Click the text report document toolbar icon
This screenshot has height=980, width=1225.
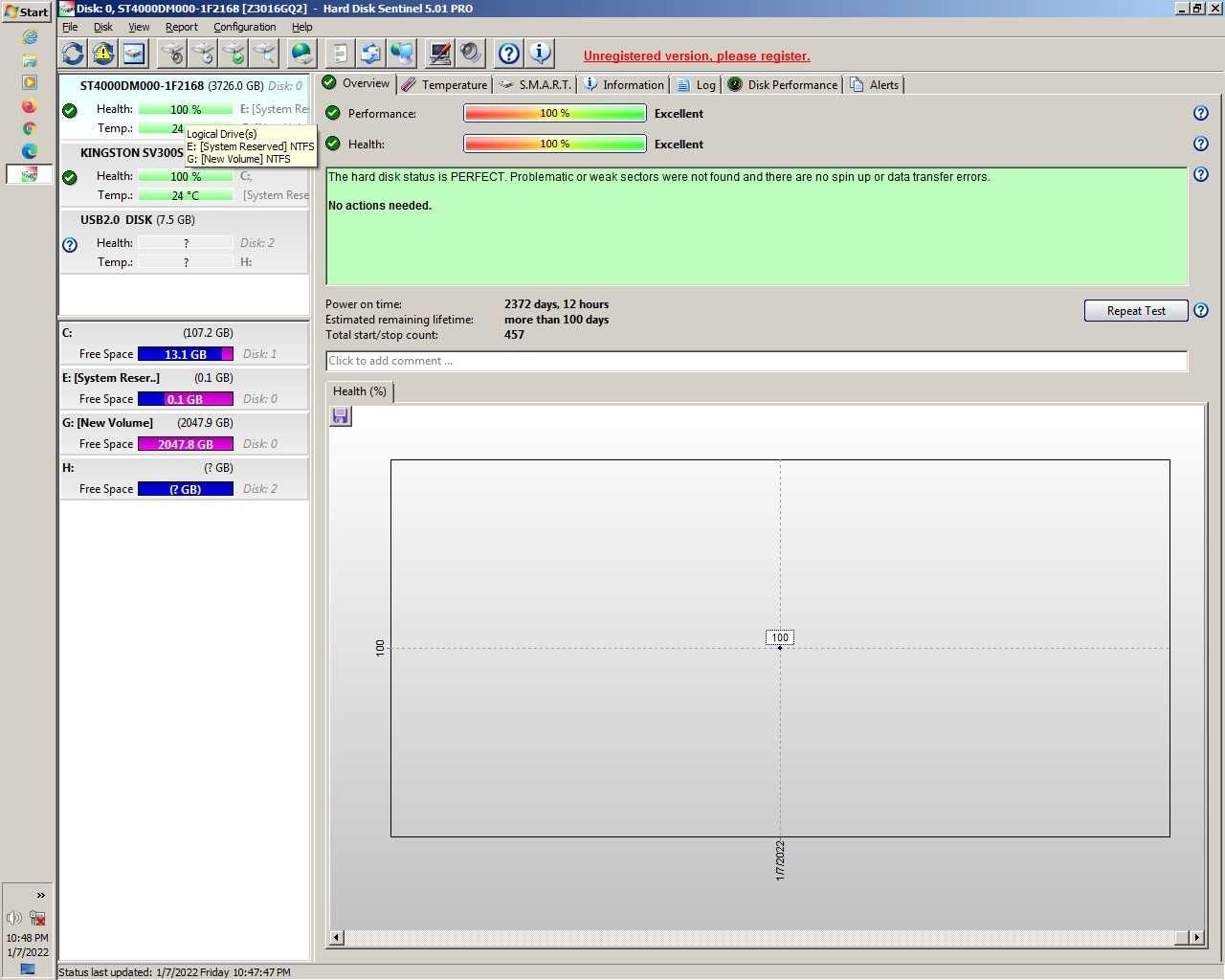pos(341,54)
